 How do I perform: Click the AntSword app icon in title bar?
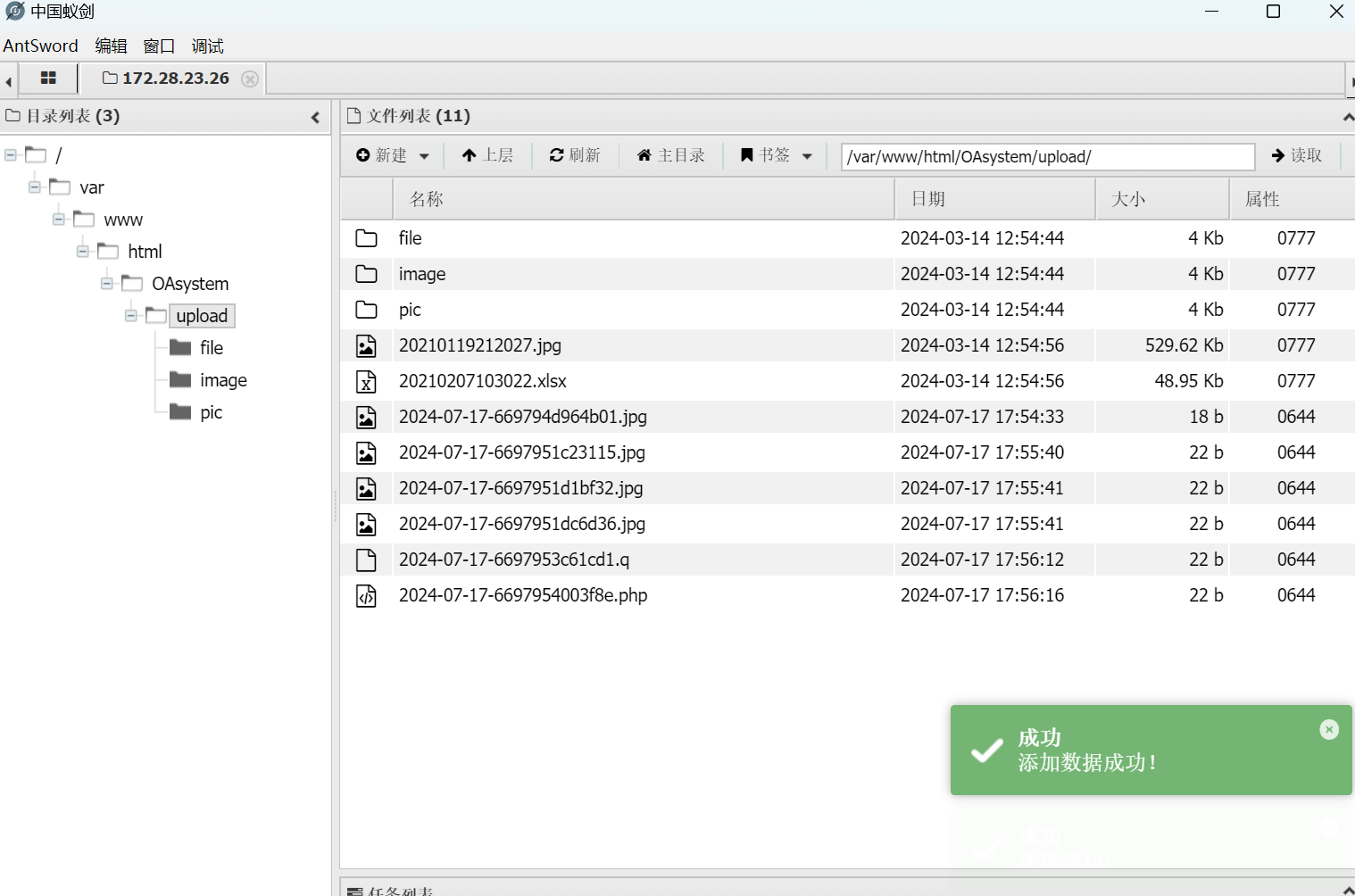[14, 12]
